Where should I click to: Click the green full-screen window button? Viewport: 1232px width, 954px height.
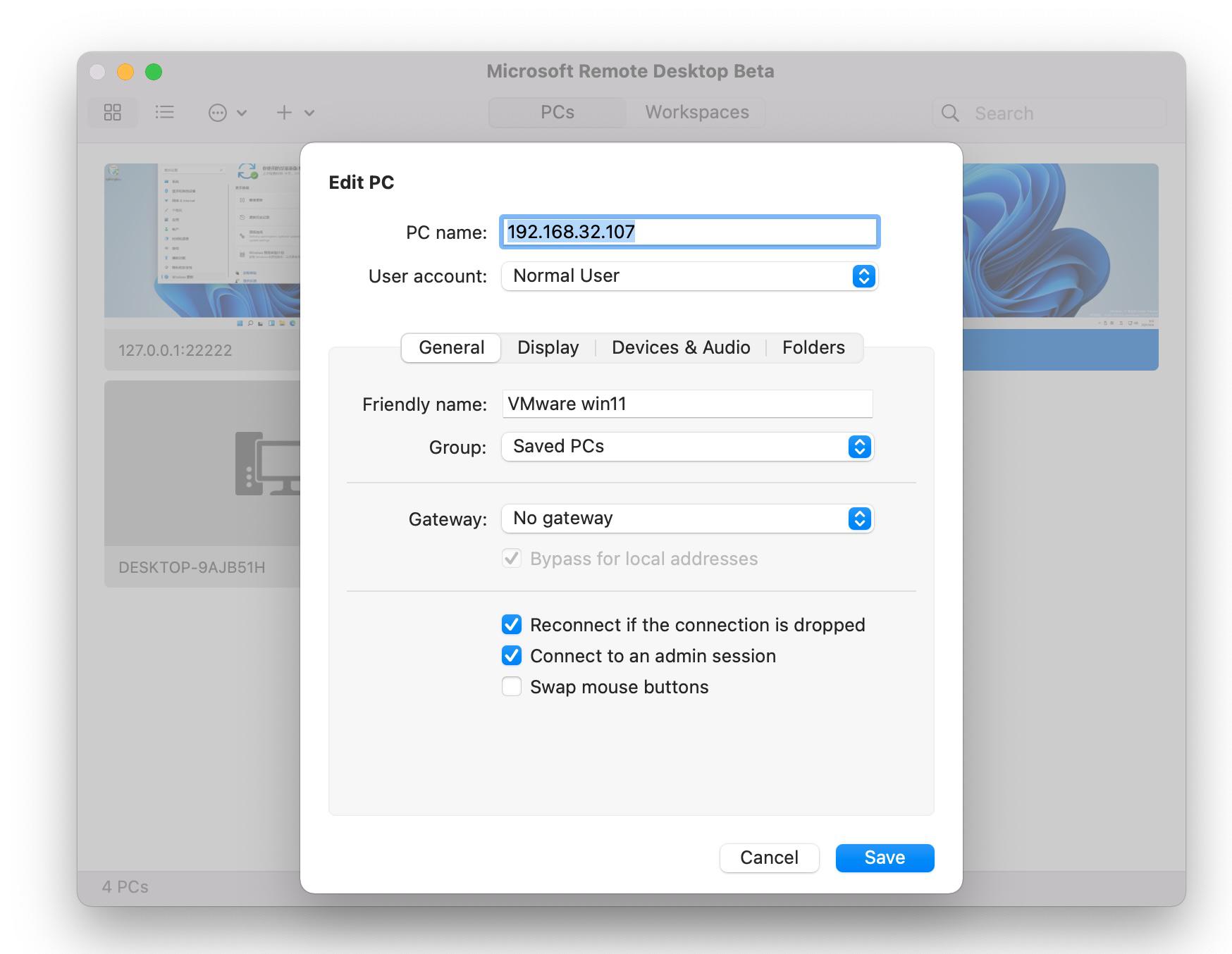click(x=154, y=72)
